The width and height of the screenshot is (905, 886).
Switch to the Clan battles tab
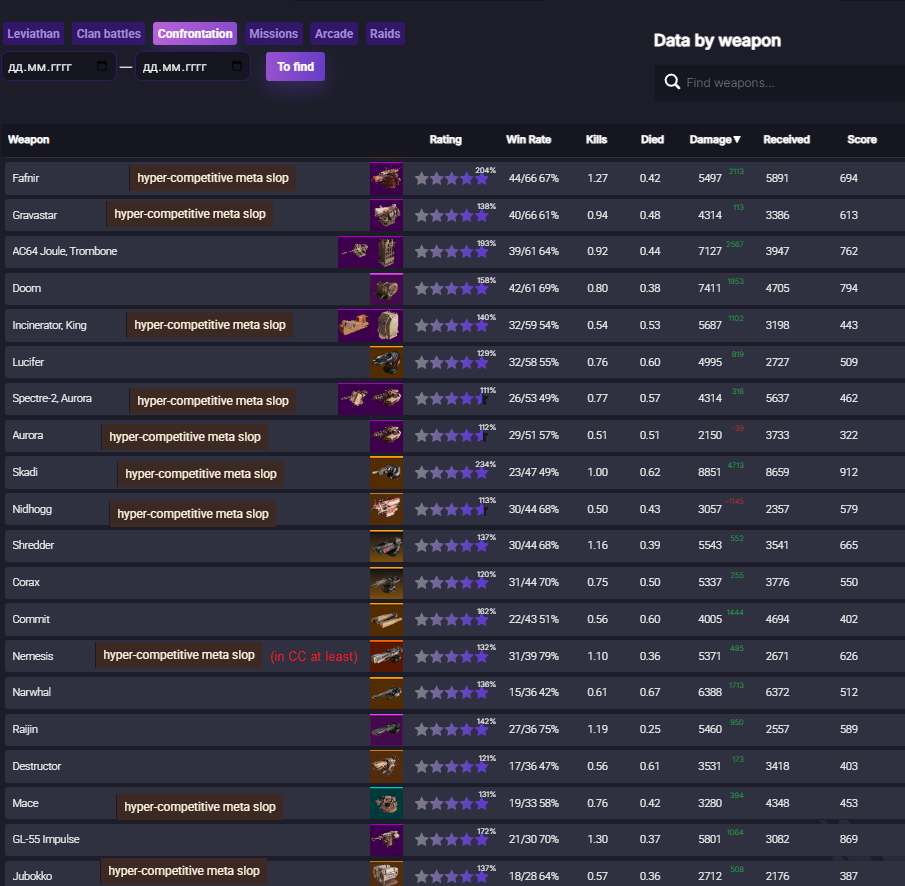[x=109, y=33]
